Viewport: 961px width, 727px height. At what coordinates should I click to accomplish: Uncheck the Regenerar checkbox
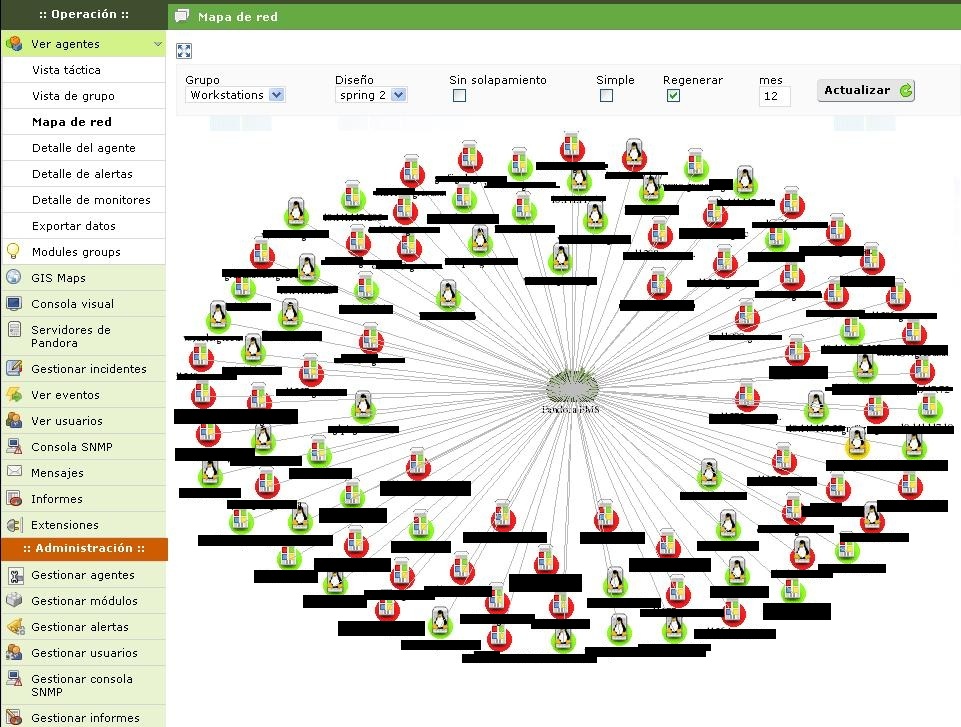click(673, 96)
